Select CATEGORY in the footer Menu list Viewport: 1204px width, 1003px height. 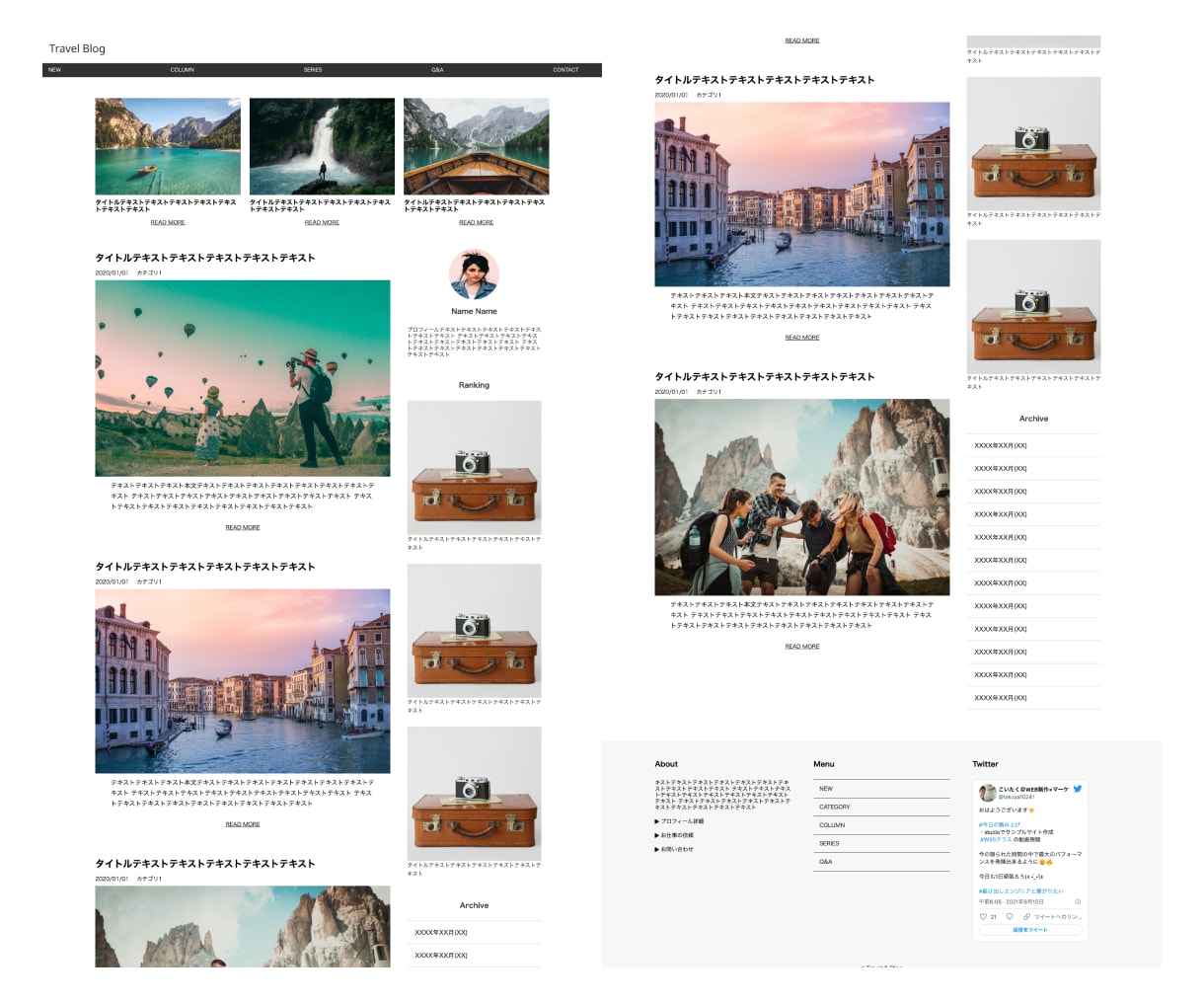(882, 807)
